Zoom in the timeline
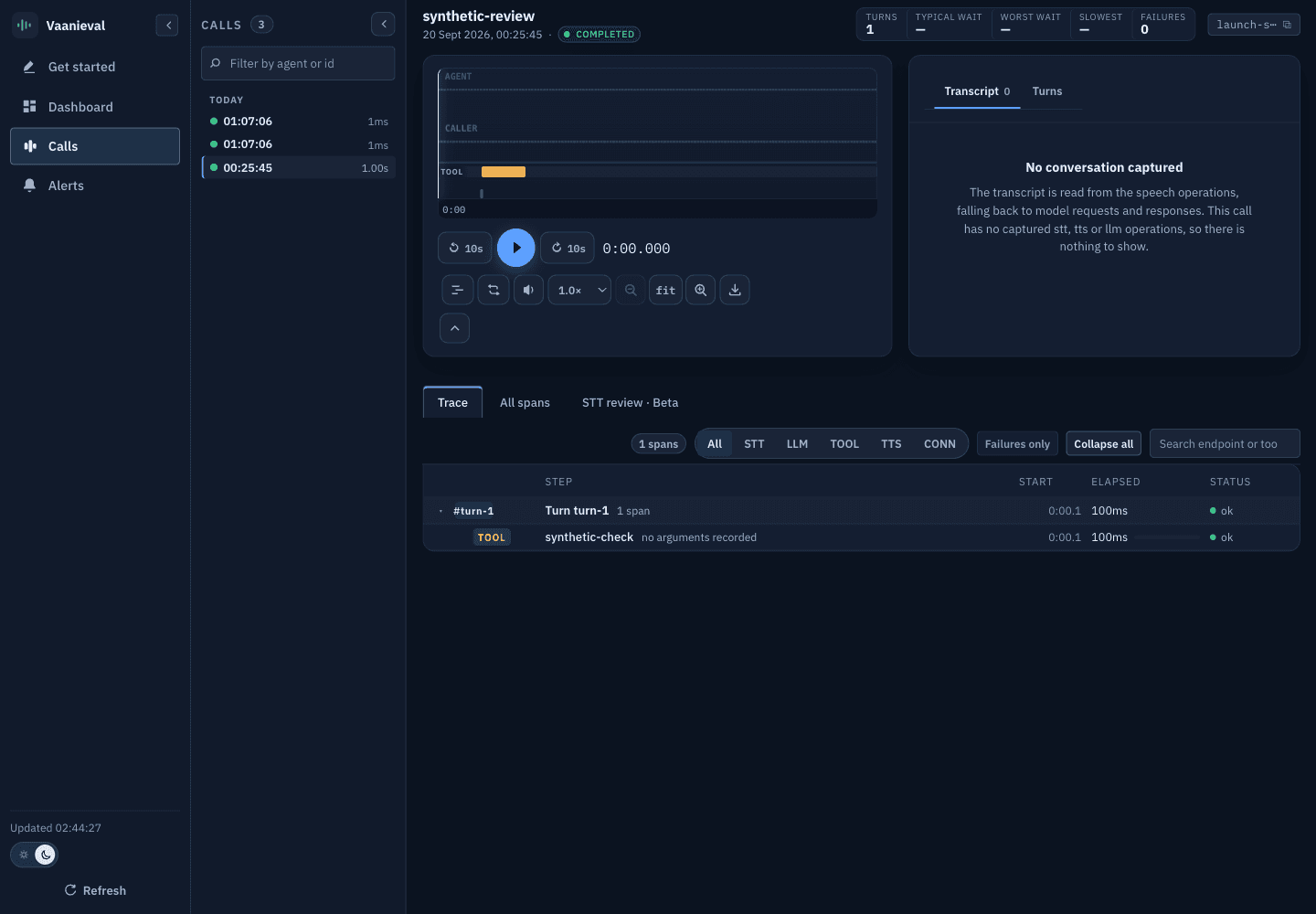This screenshot has width=1316, height=914. [700, 290]
